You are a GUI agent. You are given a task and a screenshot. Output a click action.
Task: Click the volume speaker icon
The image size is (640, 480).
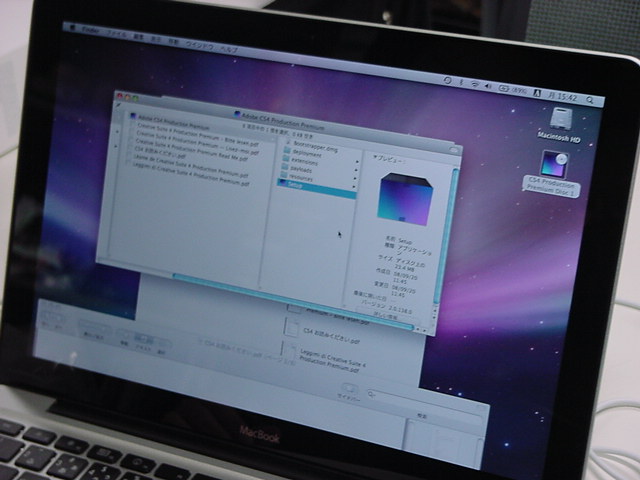pyautogui.click(x=488, y=86)
